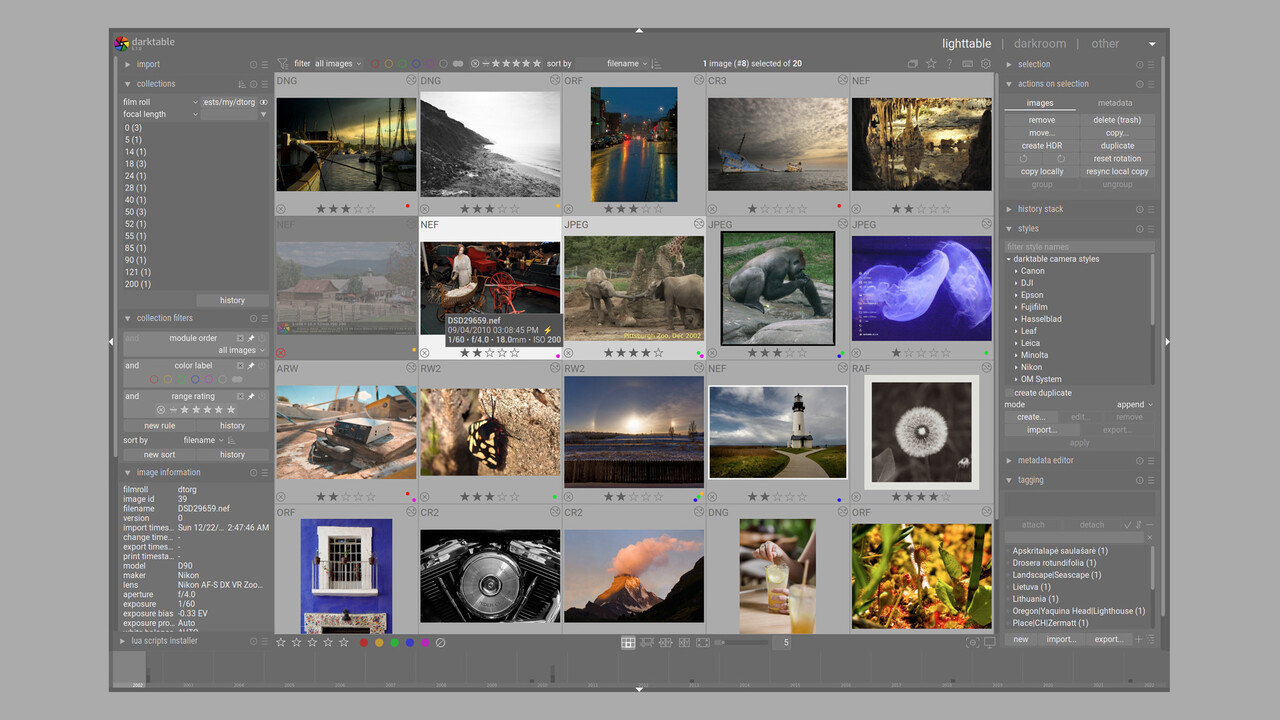Open darktable preferences with the gear icon
The image size is (1280, 720).
985,63
